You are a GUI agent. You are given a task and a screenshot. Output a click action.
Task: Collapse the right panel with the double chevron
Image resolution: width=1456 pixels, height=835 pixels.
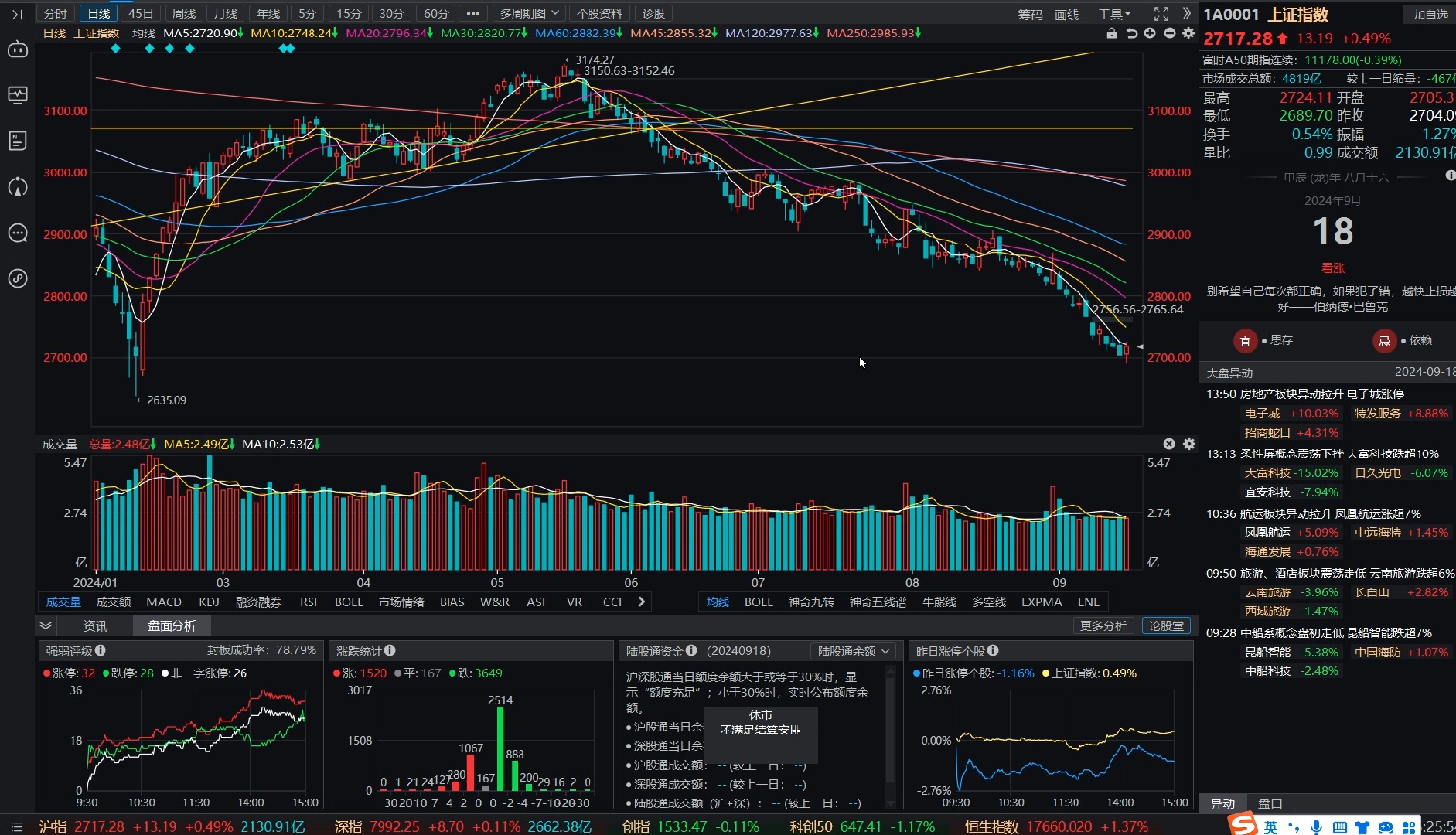[1187, 14]
